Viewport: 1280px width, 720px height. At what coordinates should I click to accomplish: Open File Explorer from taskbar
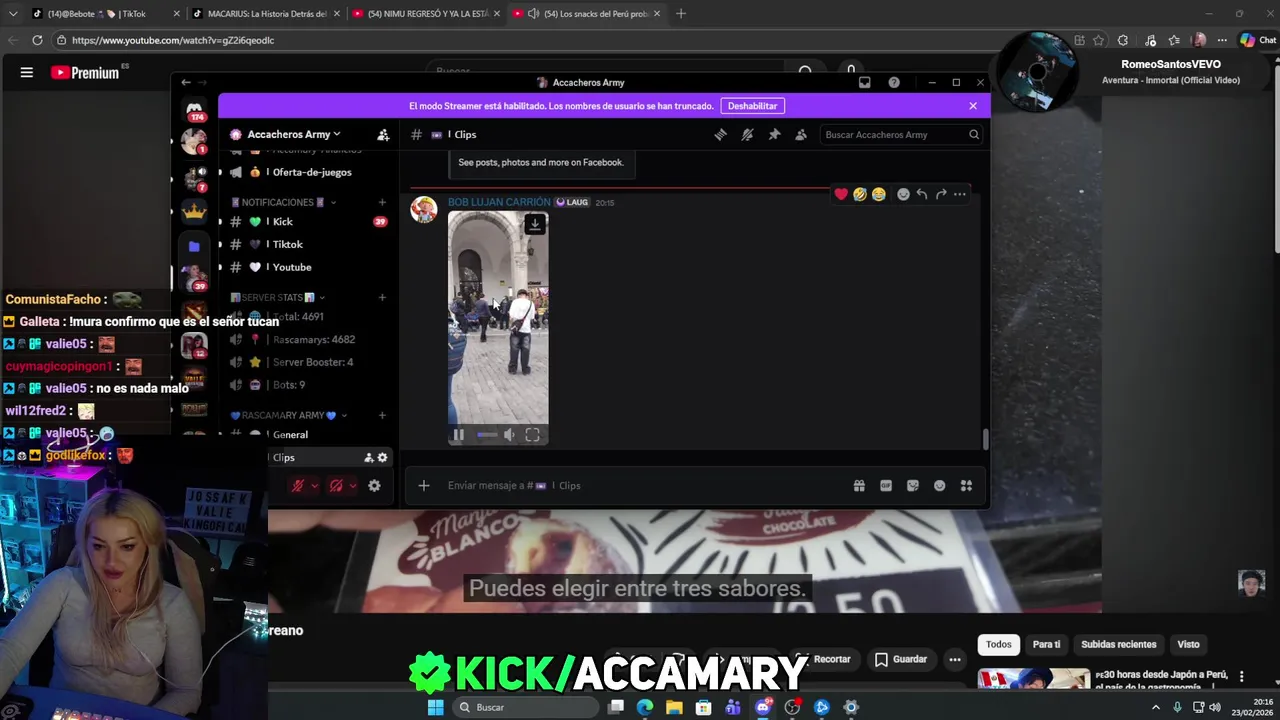674,707
